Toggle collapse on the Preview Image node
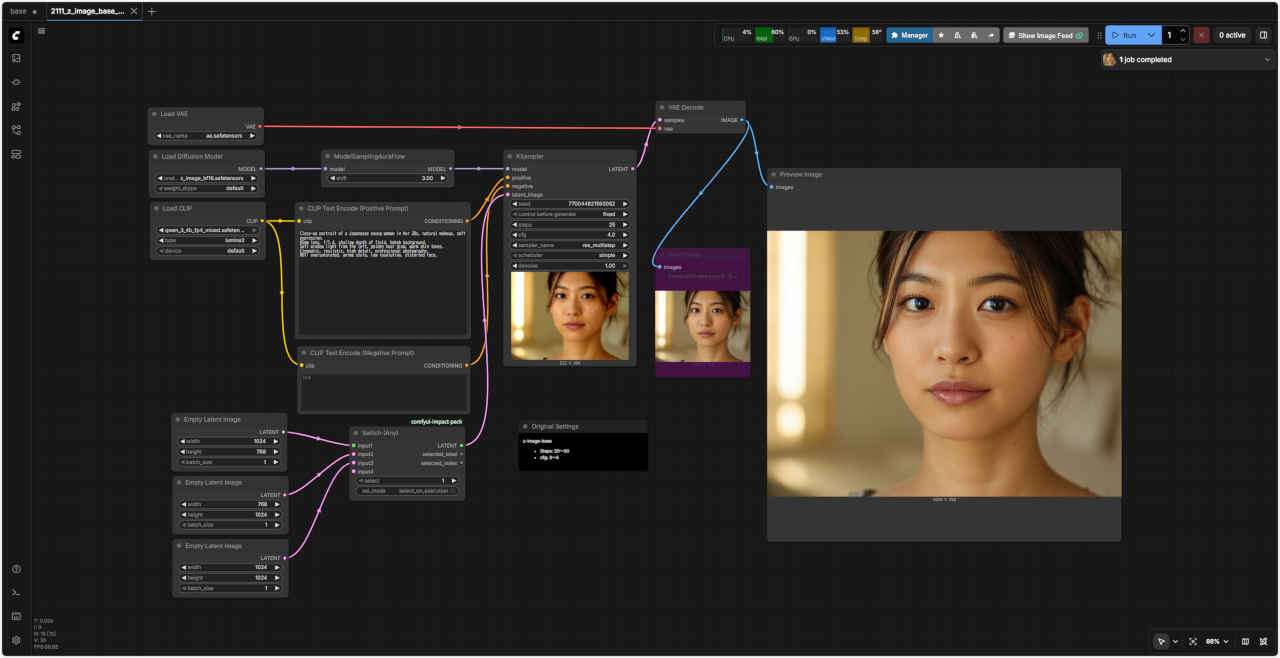This screenshot has height=658, width=1280. 774,174
